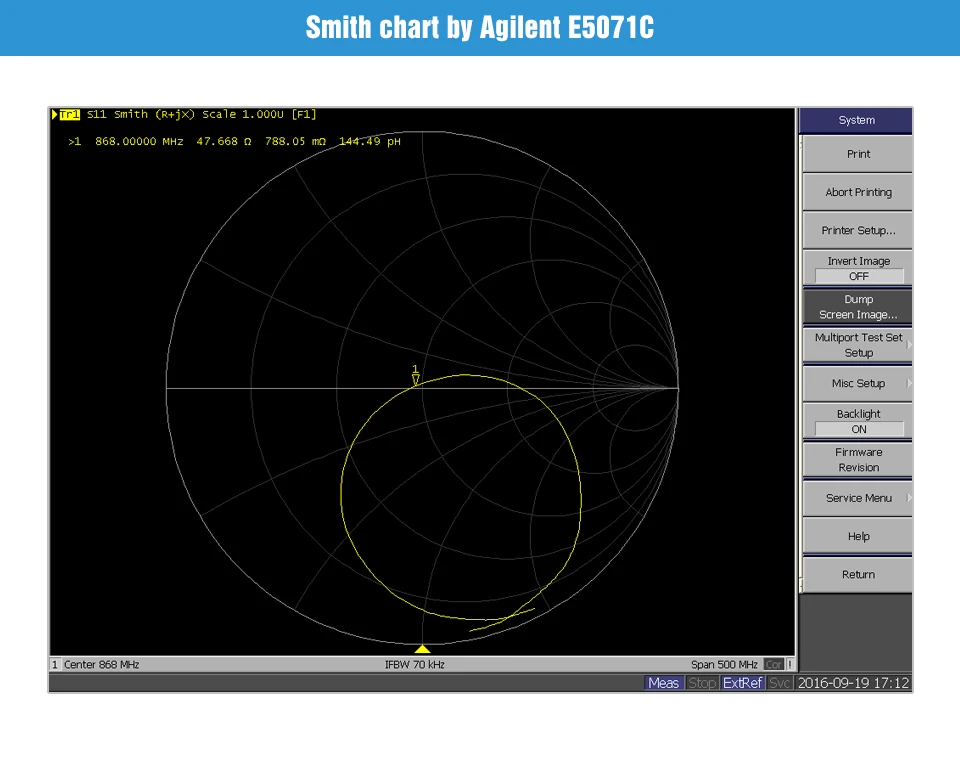Click the Abort Printing softkey

click(858, 192)
